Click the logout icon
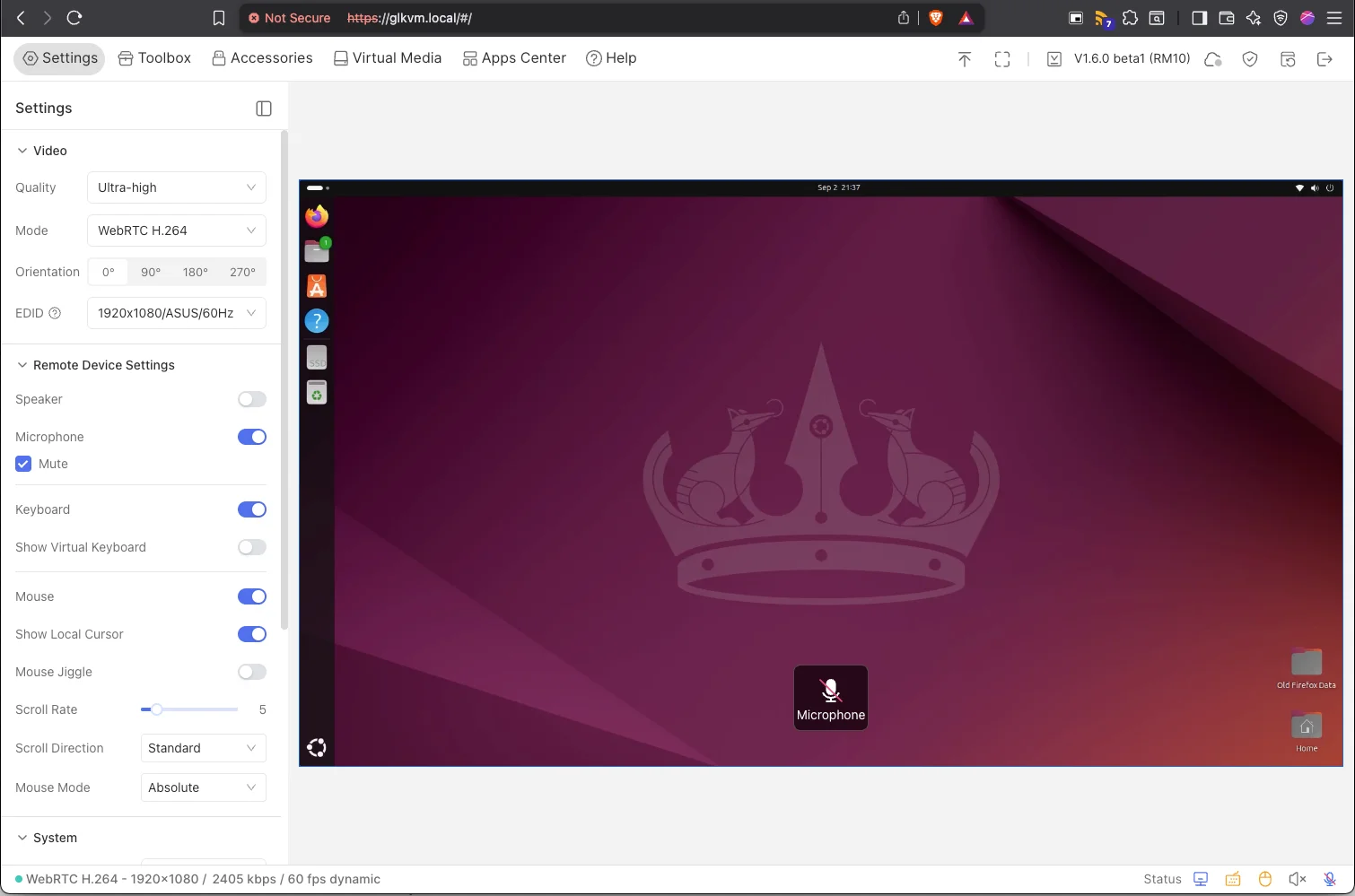The height and width of the screenshot is (896, 1355). coord(1324,59)
